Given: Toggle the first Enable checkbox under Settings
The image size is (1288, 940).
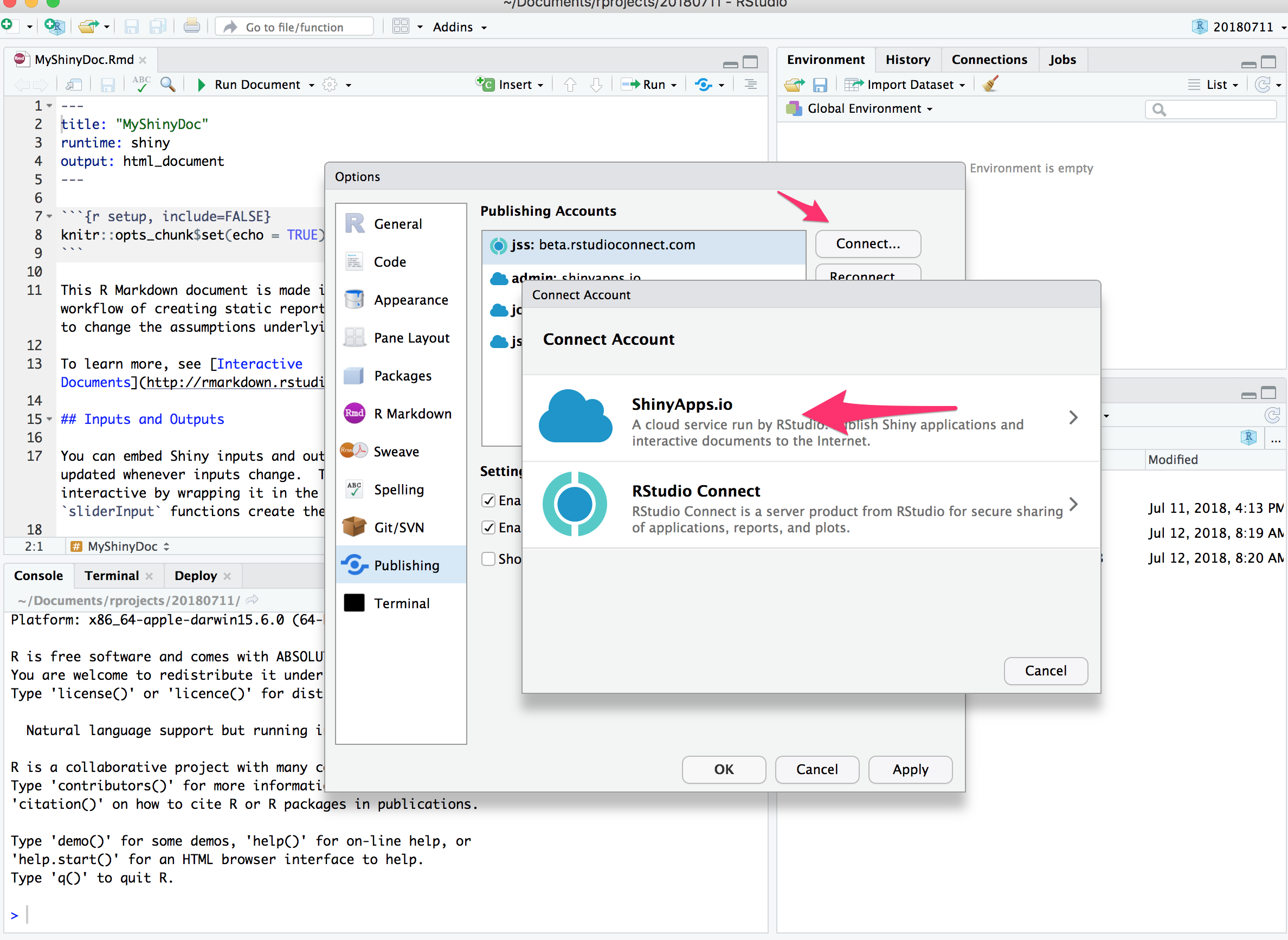Looking at the screenshot, I should (x=488, y=501).
